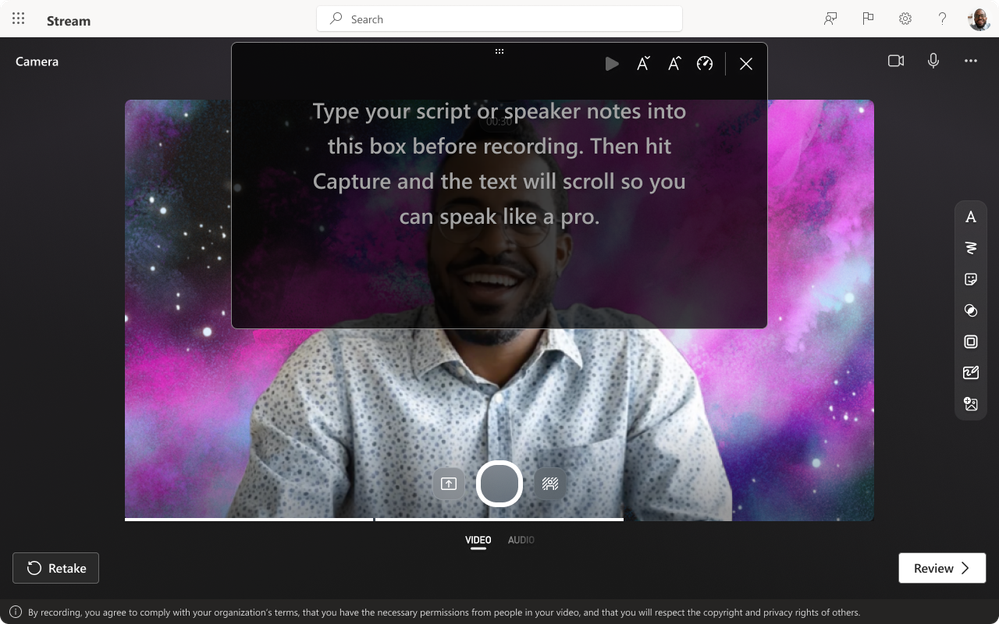Click the Camera label heading
The width and height of the screenshot is (999, 624).
point(37,61)
